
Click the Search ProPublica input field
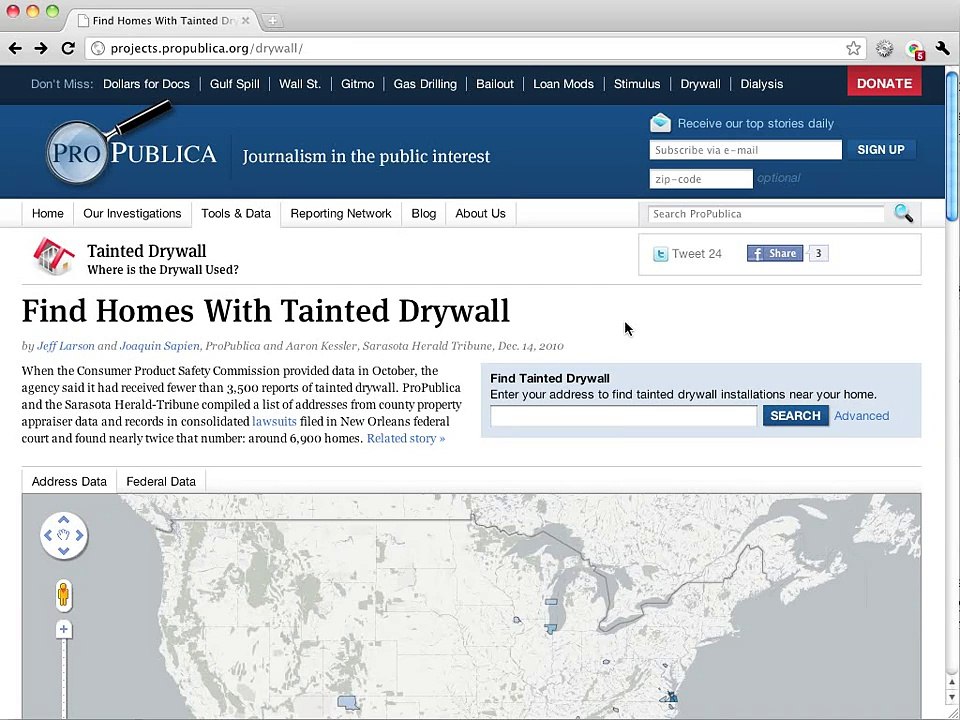(766, 214)
